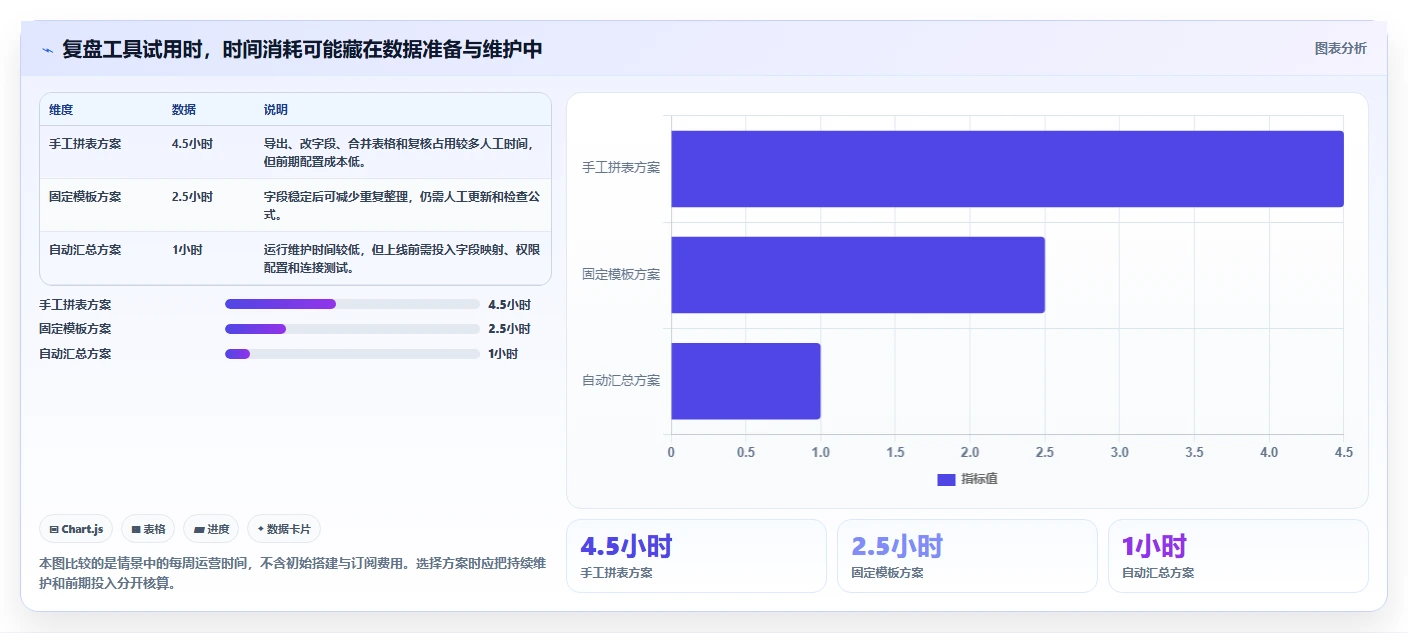
Task: Open the 4.5小时 data card
Action: tap(696, 556)
